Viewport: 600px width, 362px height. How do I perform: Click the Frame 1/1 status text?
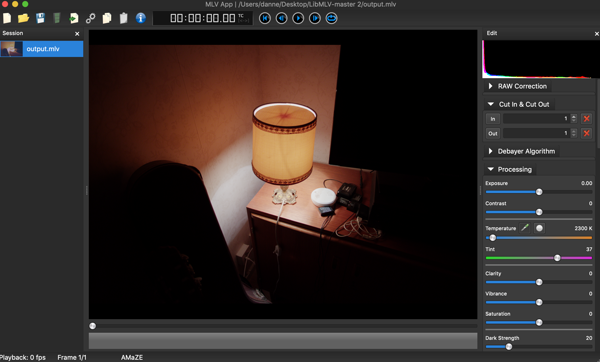pos(72,357)
